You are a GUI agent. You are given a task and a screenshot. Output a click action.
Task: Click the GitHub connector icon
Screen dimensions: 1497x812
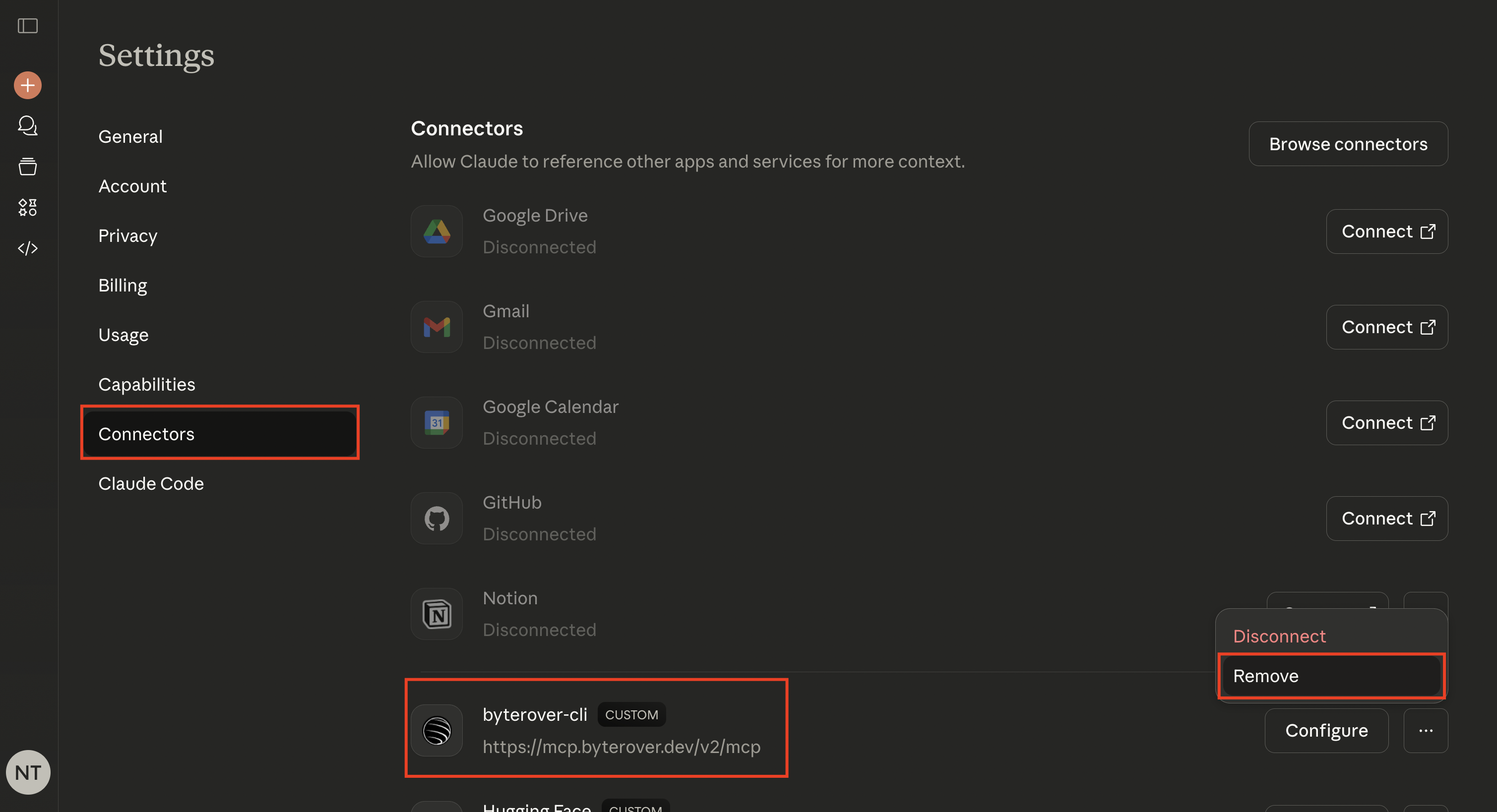(x=437, y=518)
